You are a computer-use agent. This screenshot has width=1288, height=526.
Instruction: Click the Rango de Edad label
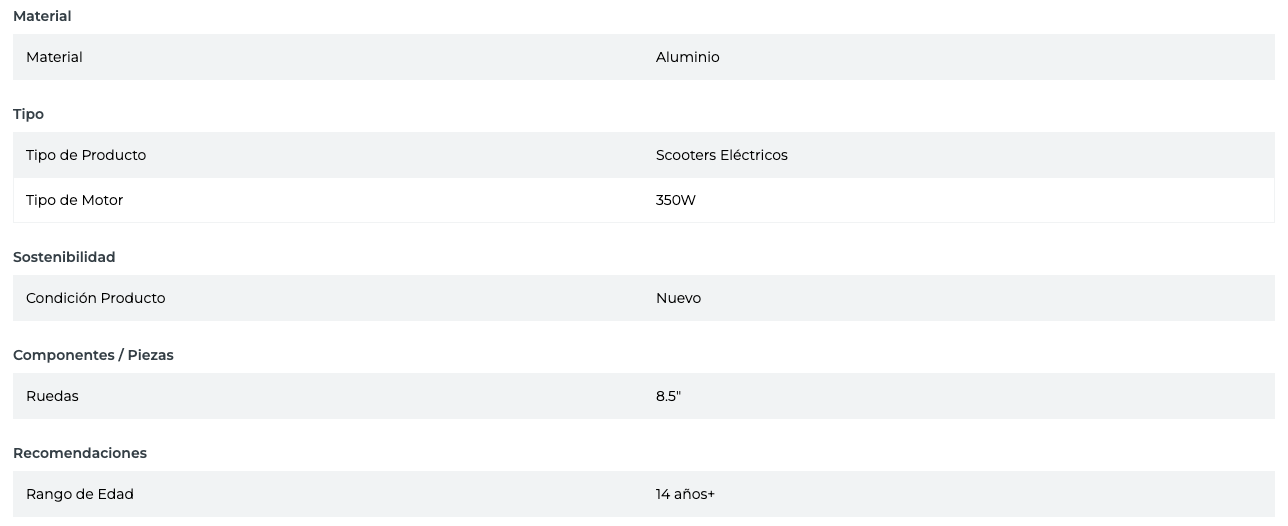tap(80, 494)
